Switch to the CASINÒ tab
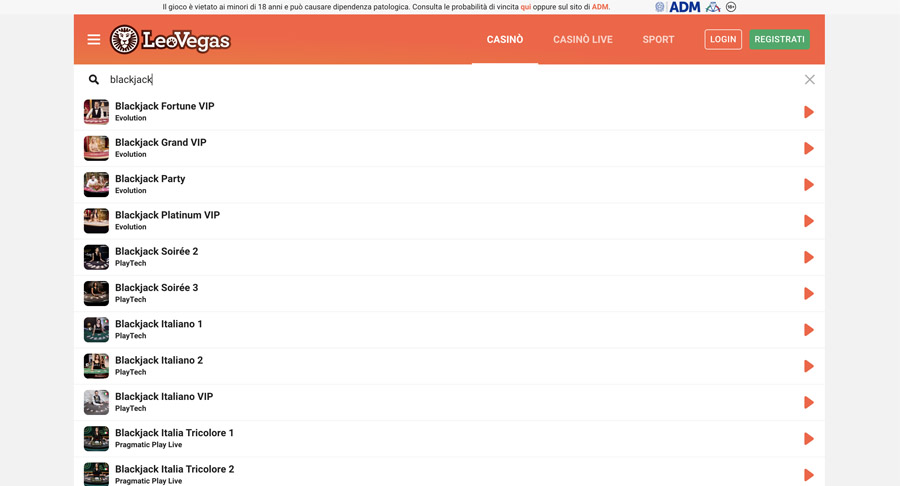This screenshot has height=486, width=900. tap(505, 40)
